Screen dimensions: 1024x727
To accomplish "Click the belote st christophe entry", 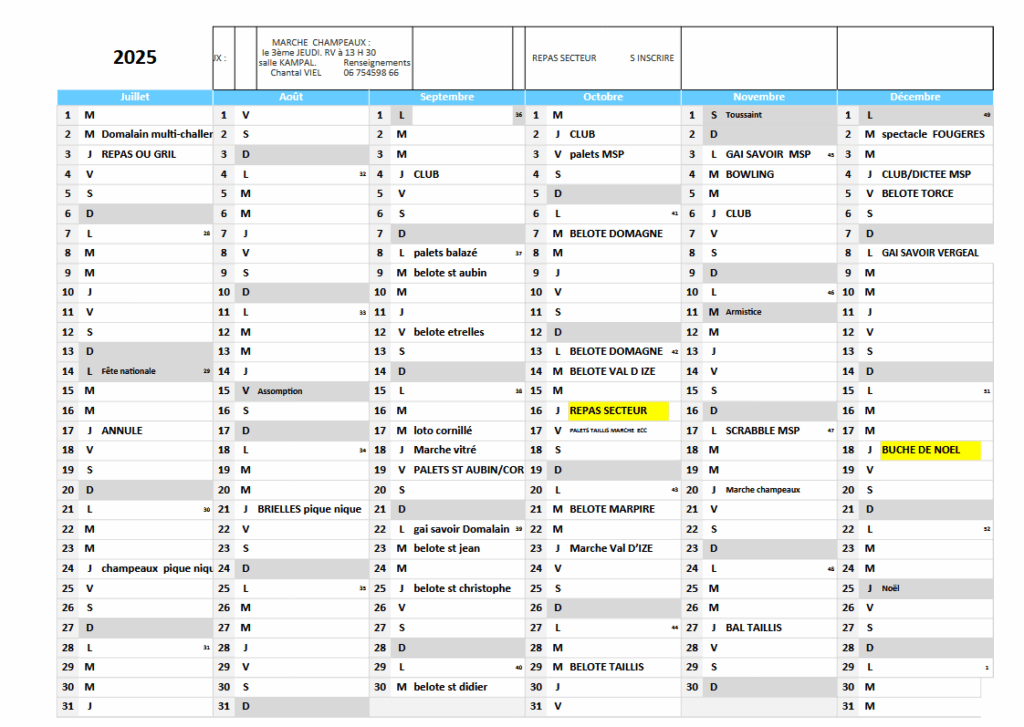I will (x=462, y=588).
